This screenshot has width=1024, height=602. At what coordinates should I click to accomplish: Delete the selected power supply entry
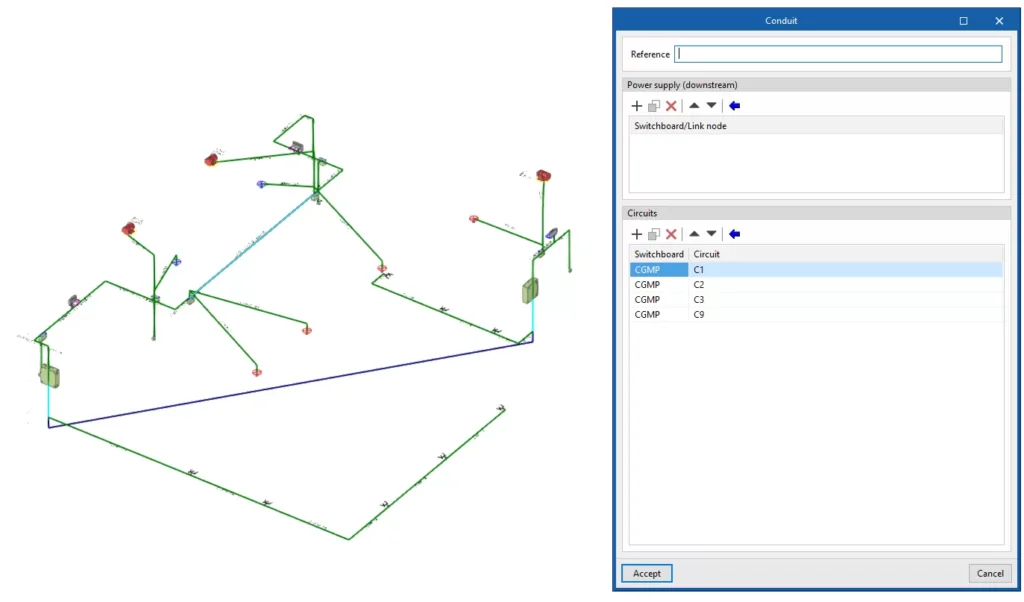click(671, 106)
